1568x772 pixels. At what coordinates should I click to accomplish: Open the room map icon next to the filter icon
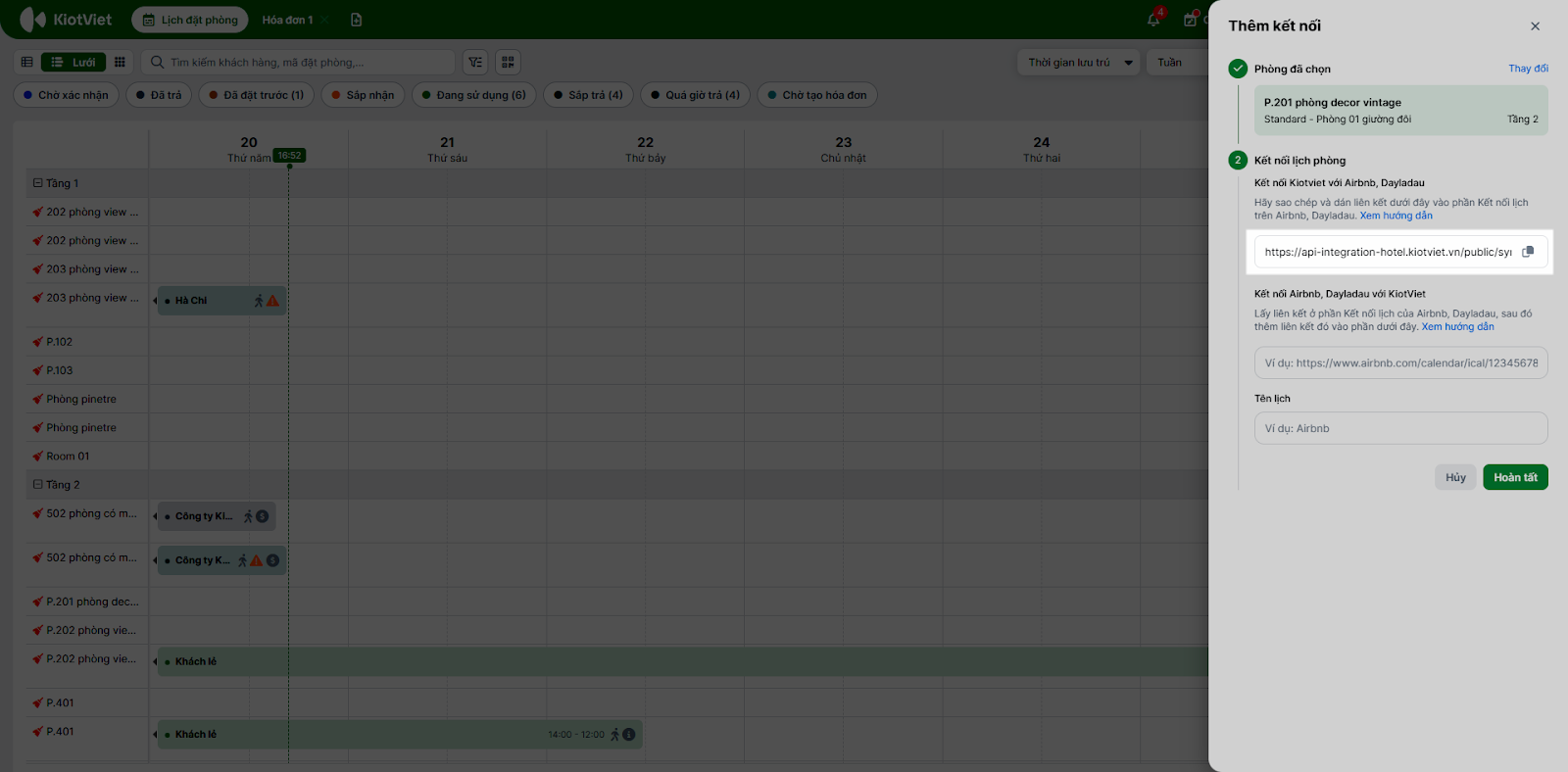508,63
